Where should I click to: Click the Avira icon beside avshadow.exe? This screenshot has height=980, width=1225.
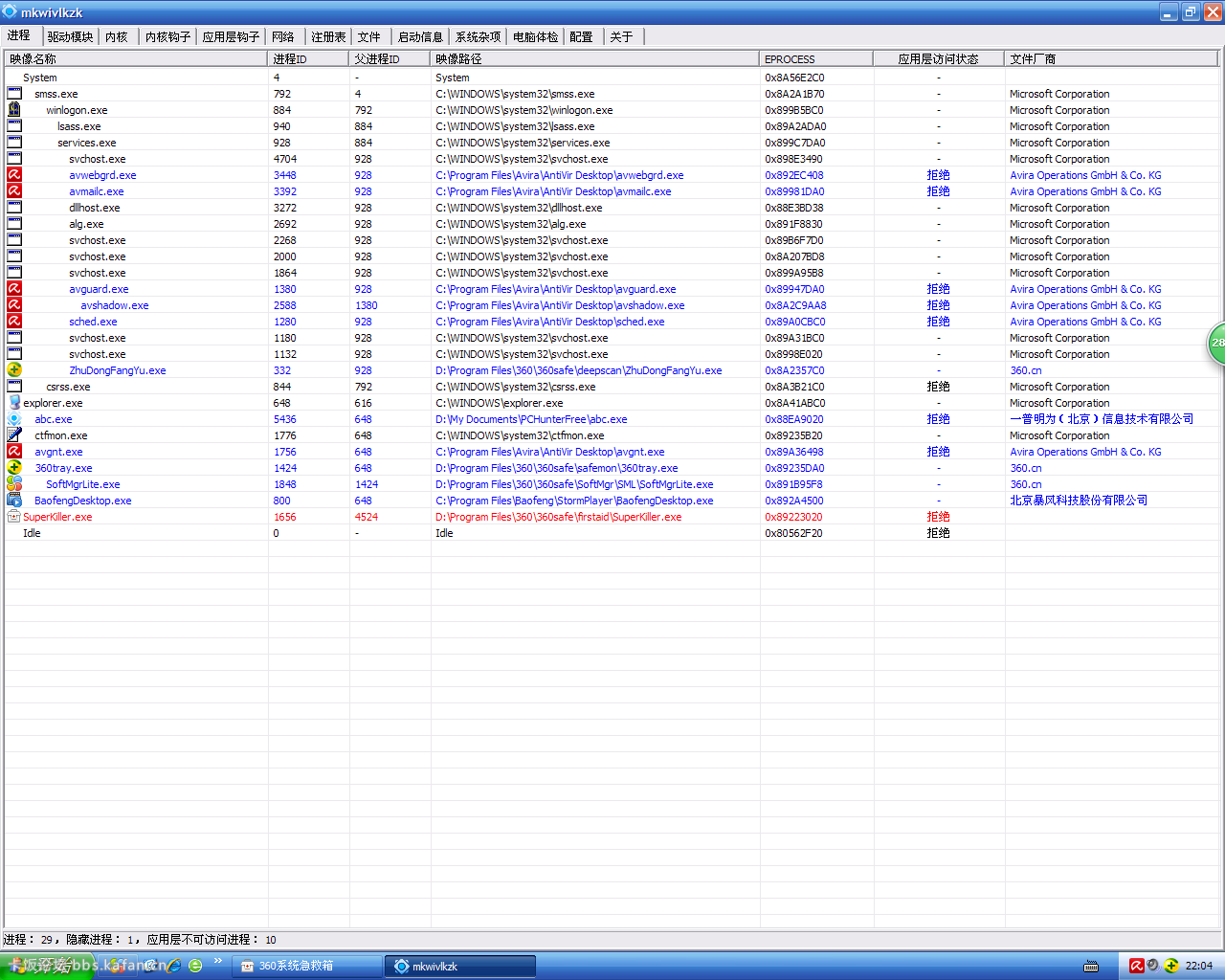click(x=14, y=305)
